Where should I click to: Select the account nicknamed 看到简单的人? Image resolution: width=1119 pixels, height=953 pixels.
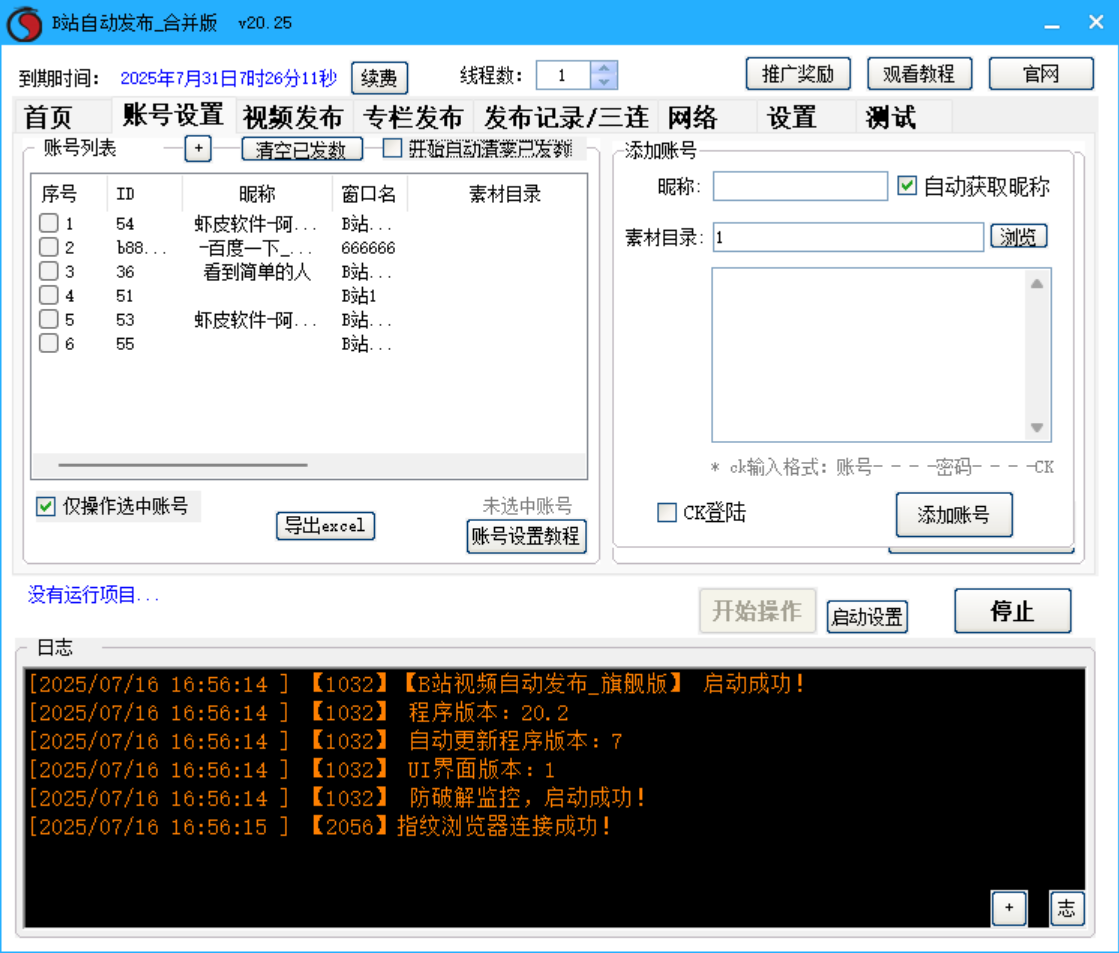click(257, 272)
